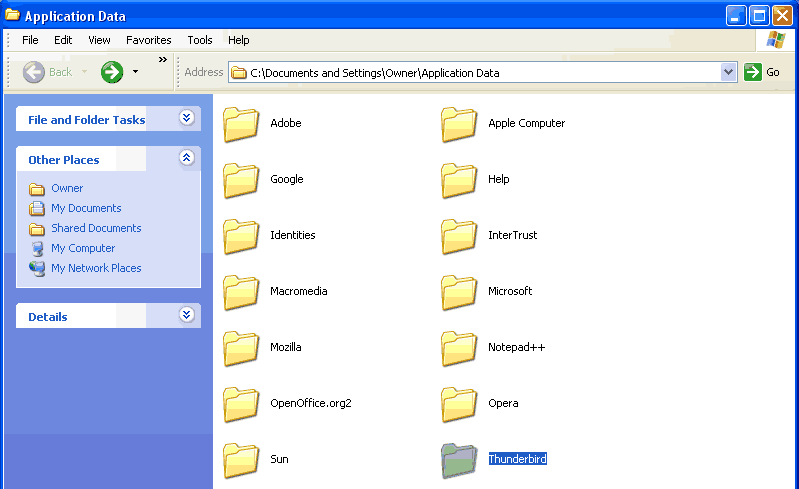This screenshot has width=799, height=489.
Task: Click the InterTrust folder name
Action: (x=513, y=235)
